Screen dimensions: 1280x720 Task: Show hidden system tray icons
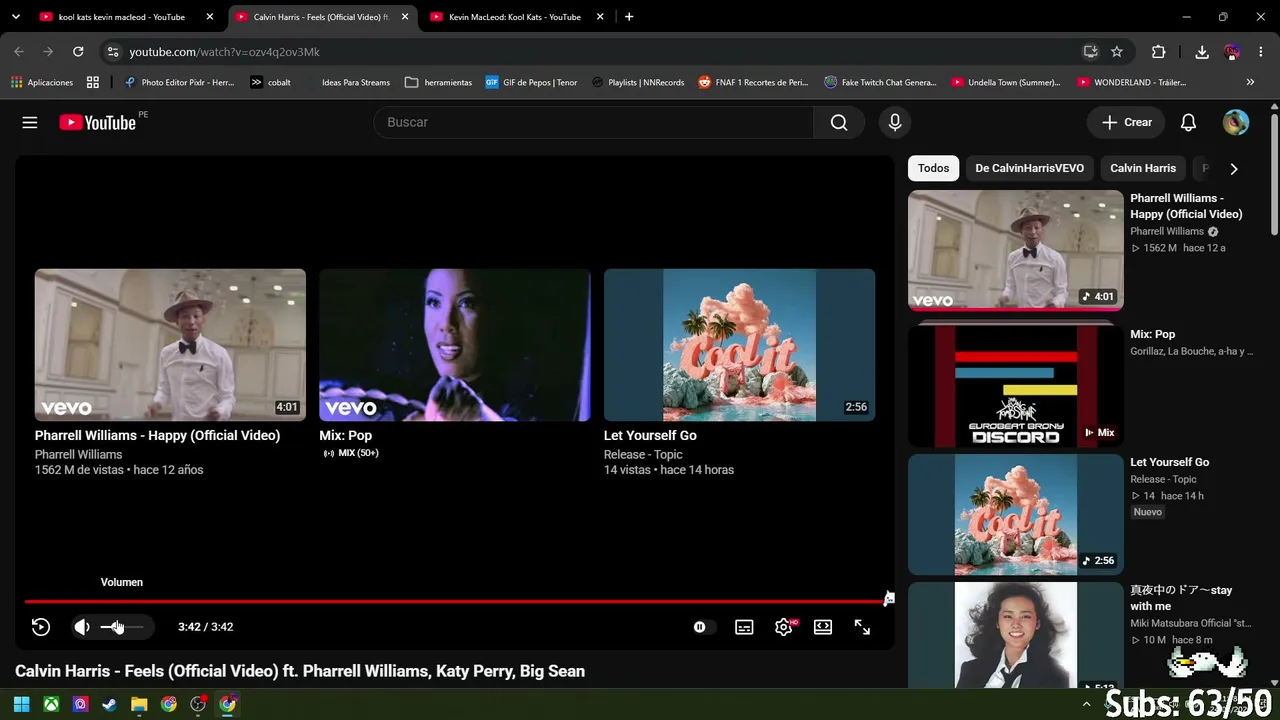click(x=1087, y=704)
